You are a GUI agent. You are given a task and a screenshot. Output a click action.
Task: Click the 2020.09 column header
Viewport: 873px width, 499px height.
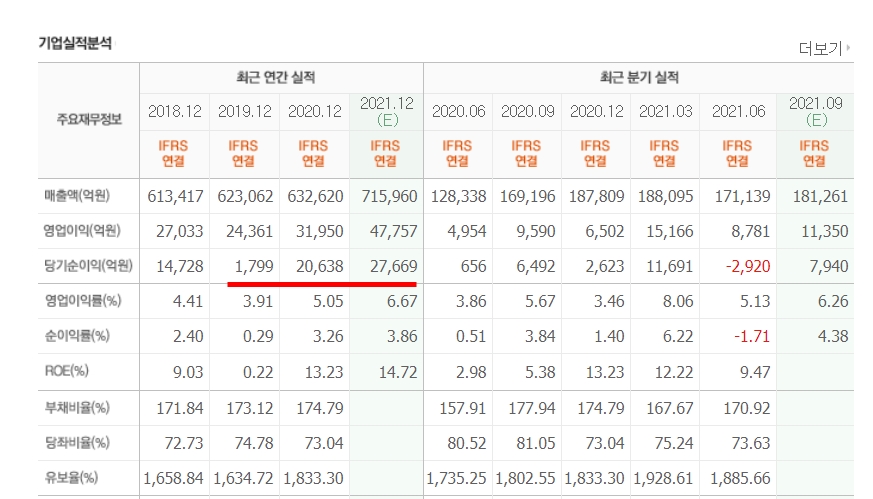point(528,111)
